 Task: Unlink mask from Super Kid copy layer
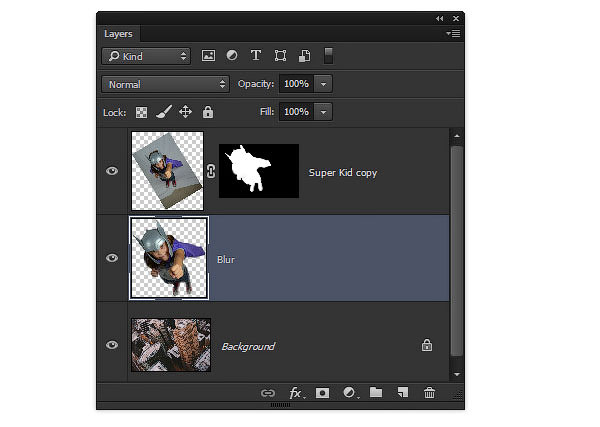coord(211,171)
